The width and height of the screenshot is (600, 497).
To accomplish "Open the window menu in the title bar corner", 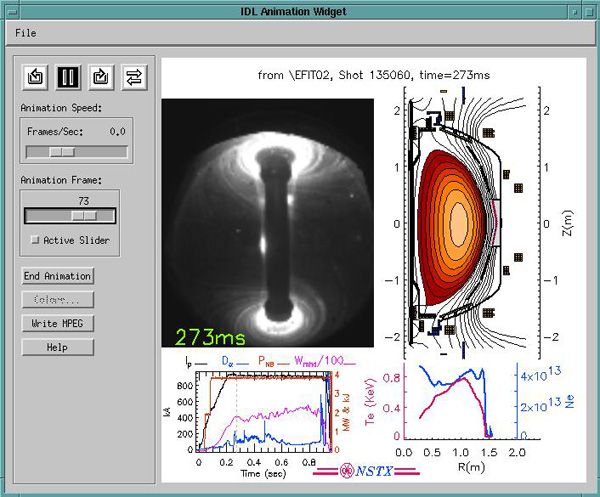I will [x=13, y=11].
